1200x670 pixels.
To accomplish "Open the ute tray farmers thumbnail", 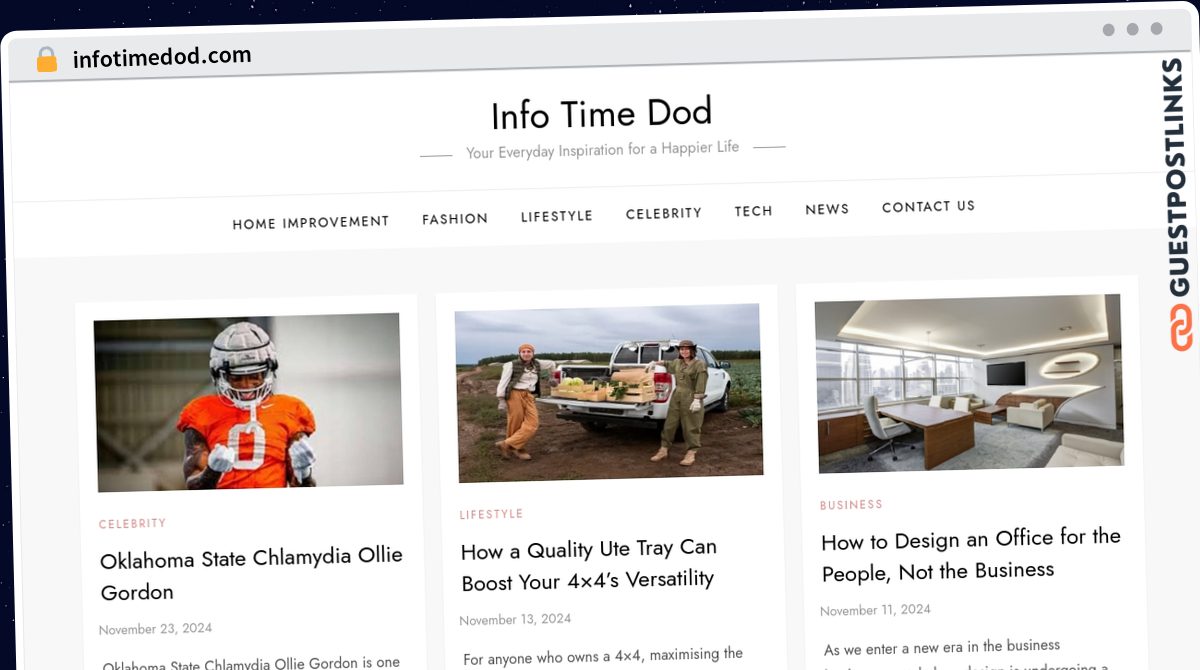I will point(608,393).
